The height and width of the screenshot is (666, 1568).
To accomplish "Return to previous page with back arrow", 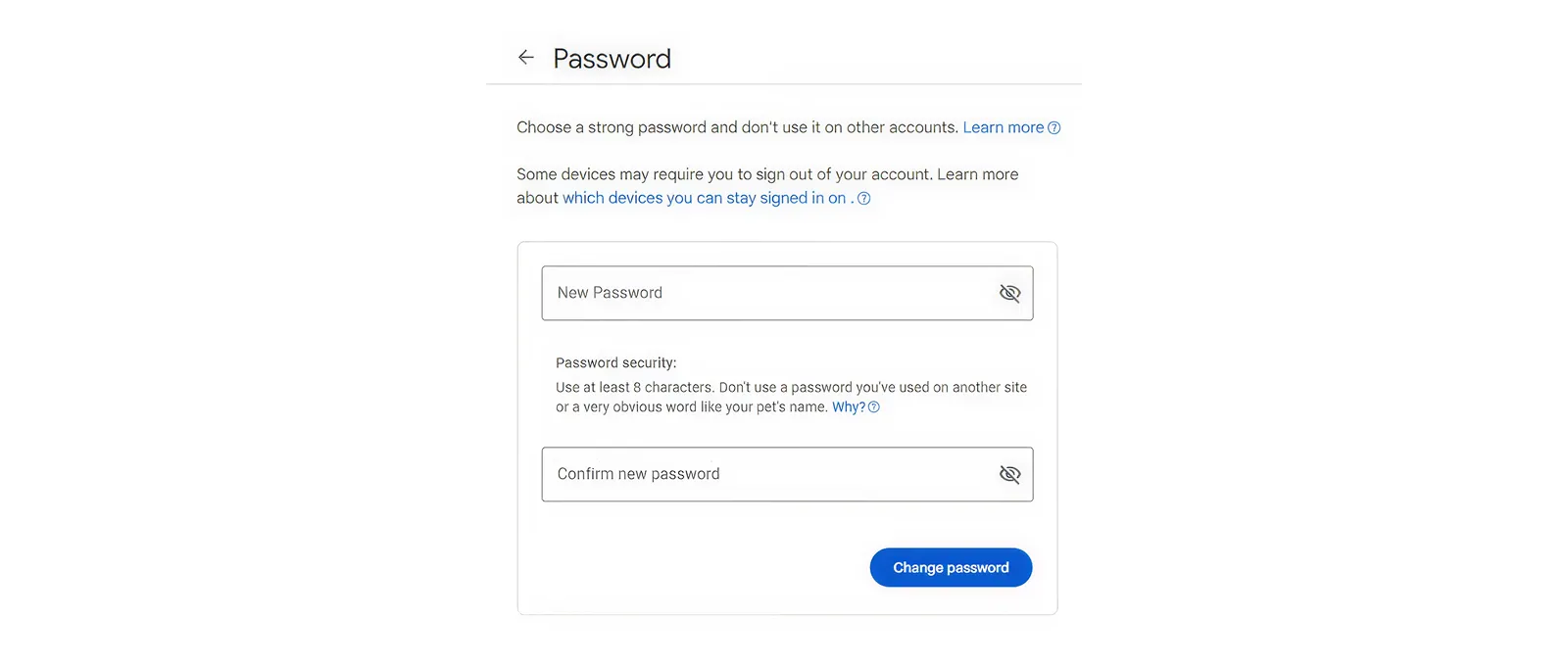I will (x=526, y=58).
